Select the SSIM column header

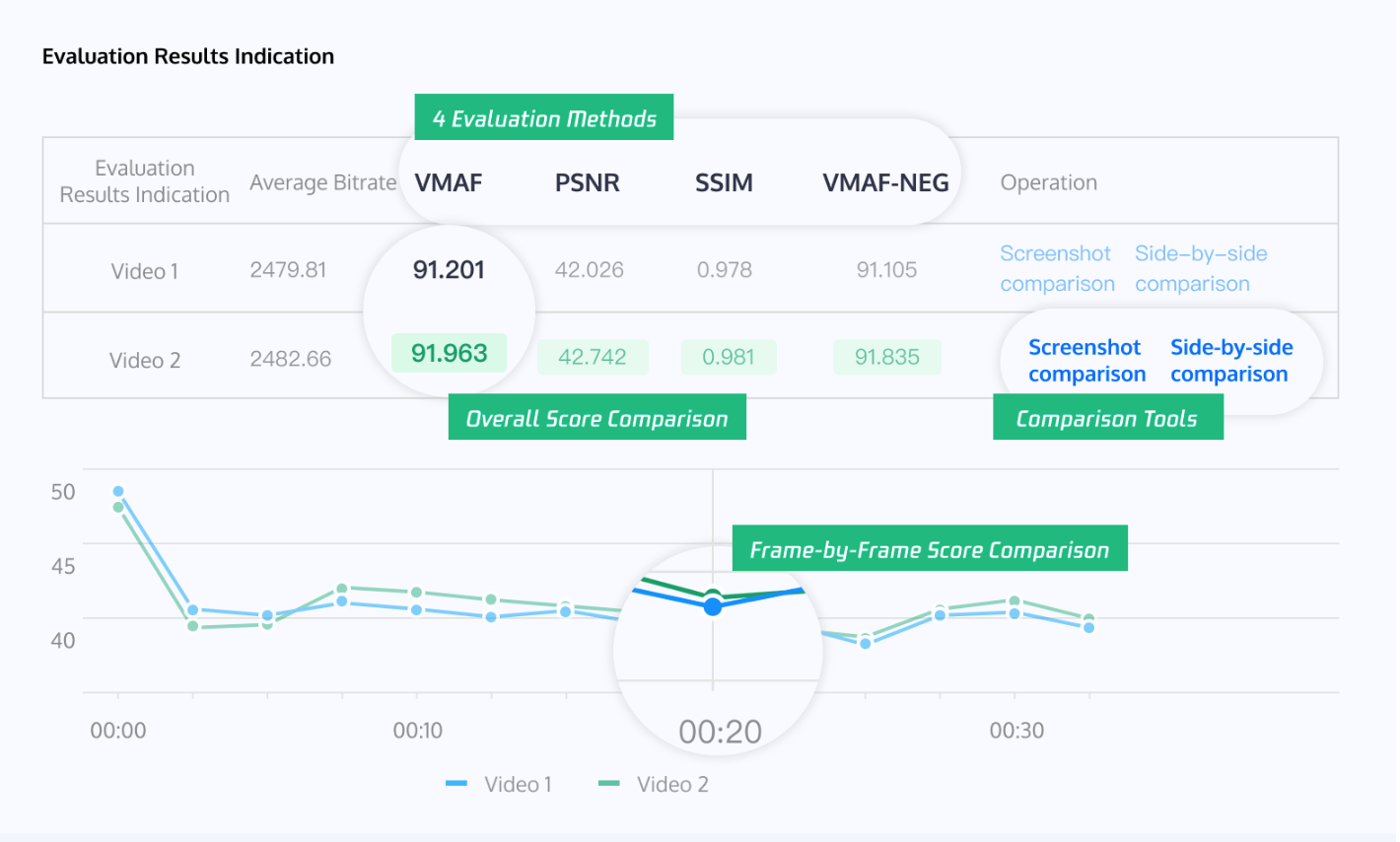(x=724, y=182)
